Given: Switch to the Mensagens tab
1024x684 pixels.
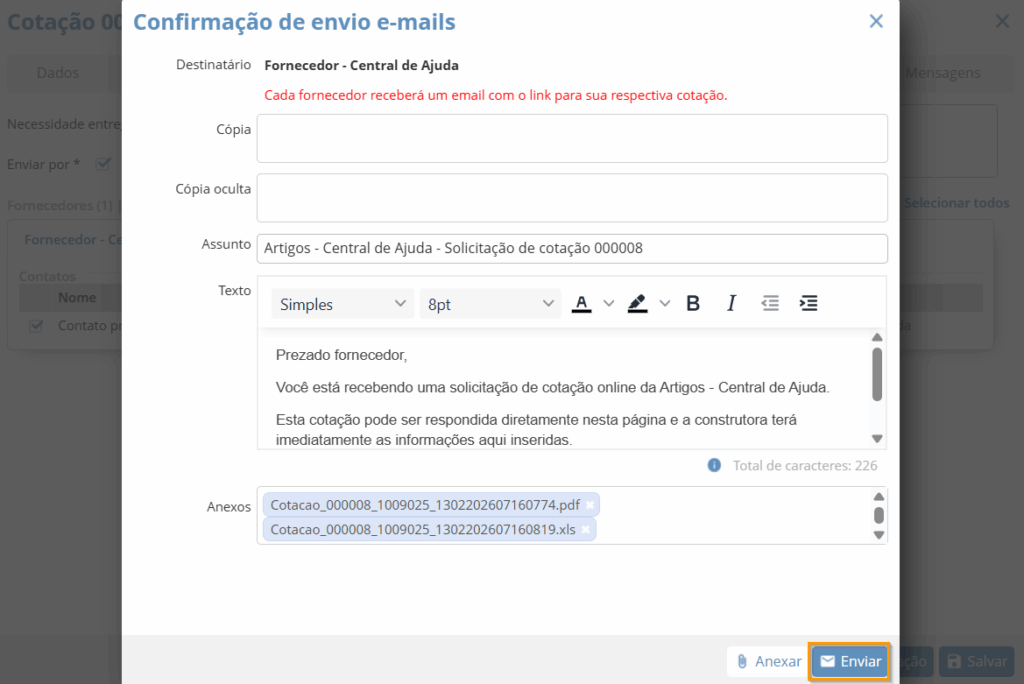Looking at the screenshot, I should 942,73.
